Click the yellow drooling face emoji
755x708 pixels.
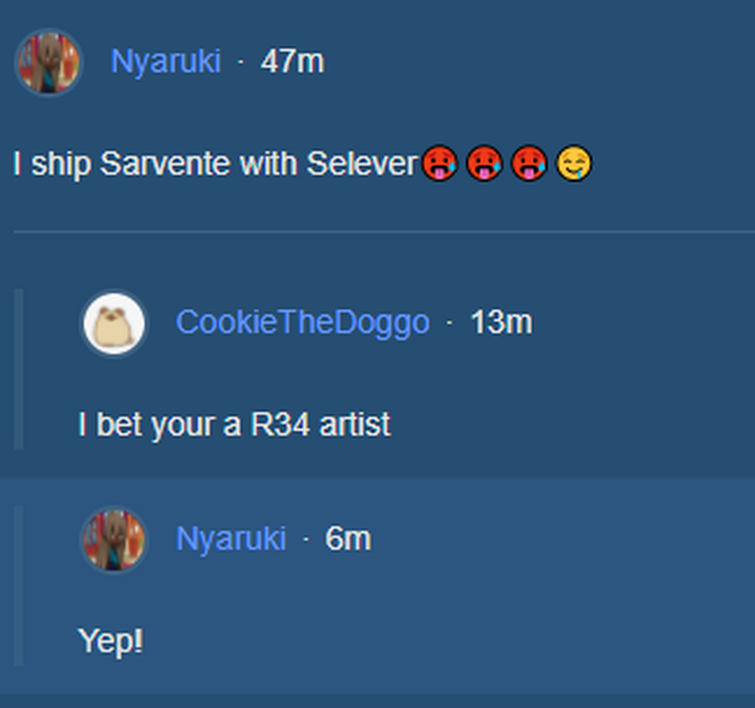pos(574,163)
